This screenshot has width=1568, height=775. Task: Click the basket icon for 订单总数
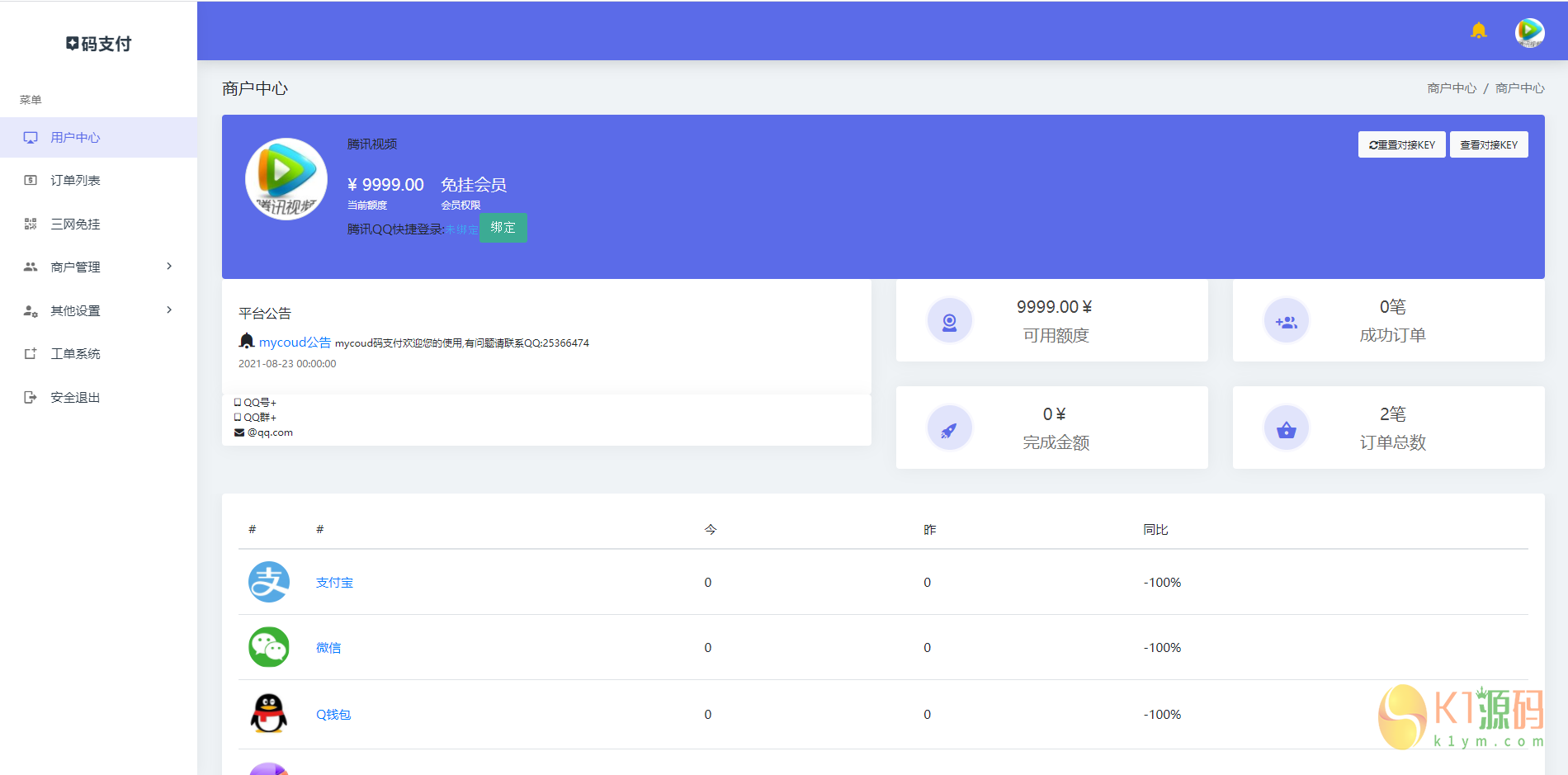(1286, 428)
